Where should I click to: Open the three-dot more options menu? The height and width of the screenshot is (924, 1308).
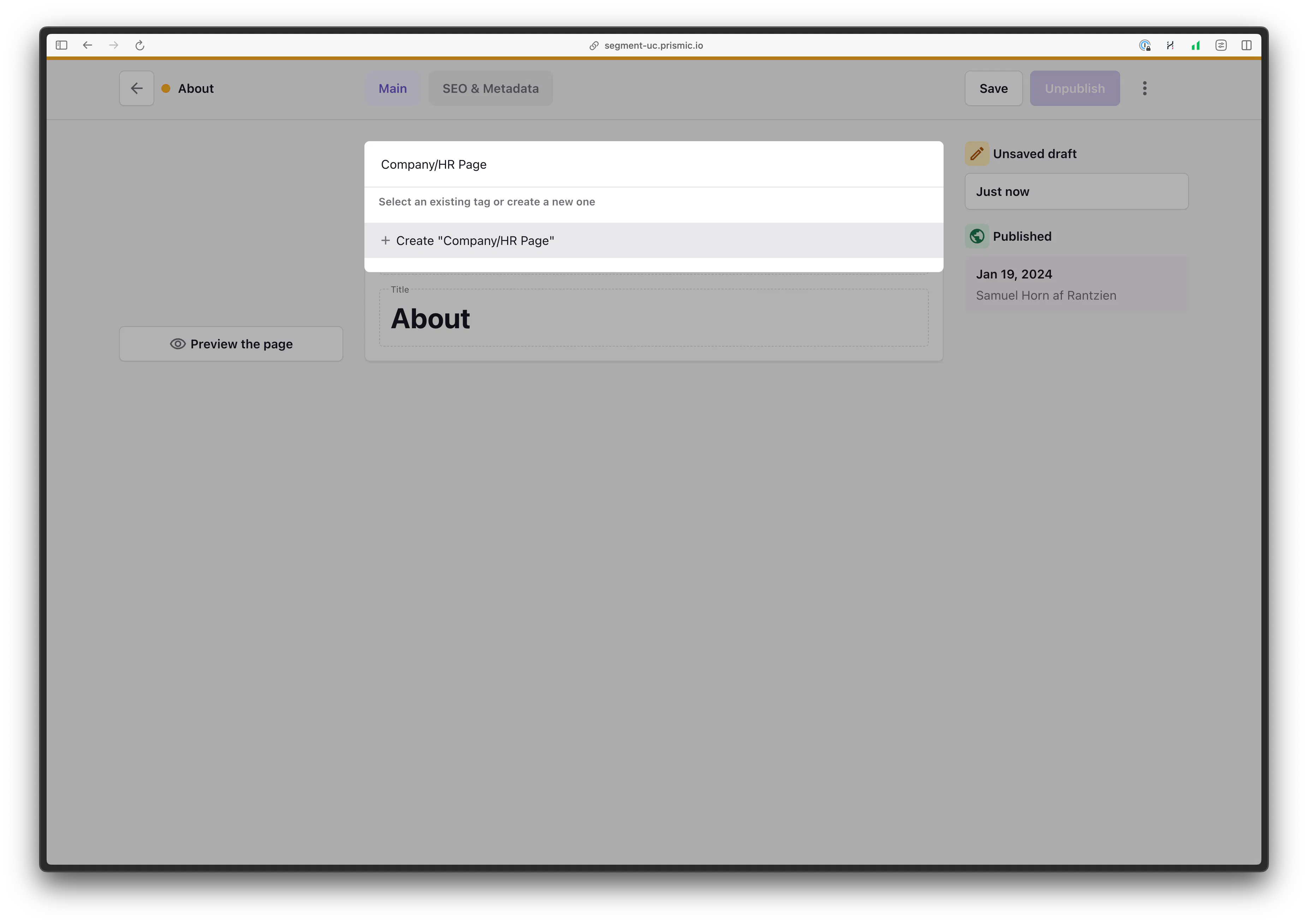1144,88
